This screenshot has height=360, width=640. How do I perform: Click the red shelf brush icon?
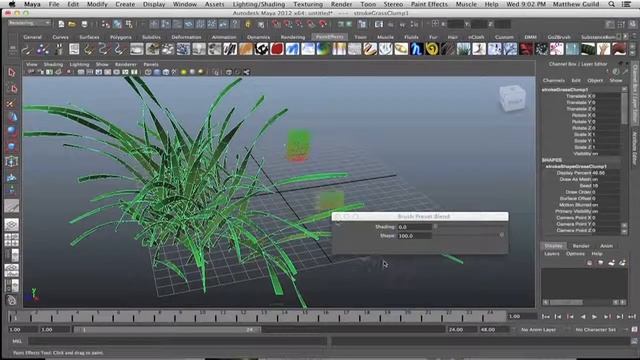coord(277,49)
